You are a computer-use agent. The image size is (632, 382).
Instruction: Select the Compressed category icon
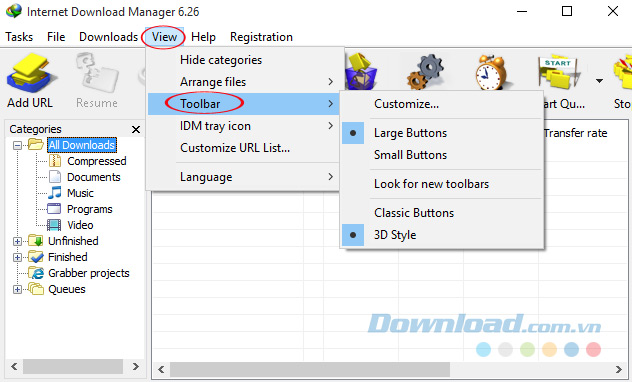click(x=55, y=161)
